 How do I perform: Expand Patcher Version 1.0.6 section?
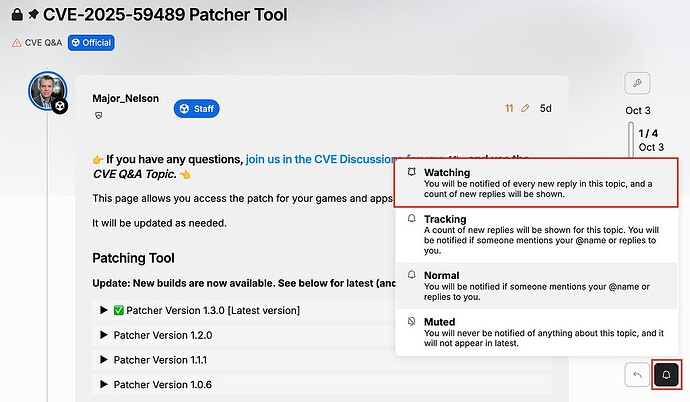pyautogui.click(x=161, y=384)
